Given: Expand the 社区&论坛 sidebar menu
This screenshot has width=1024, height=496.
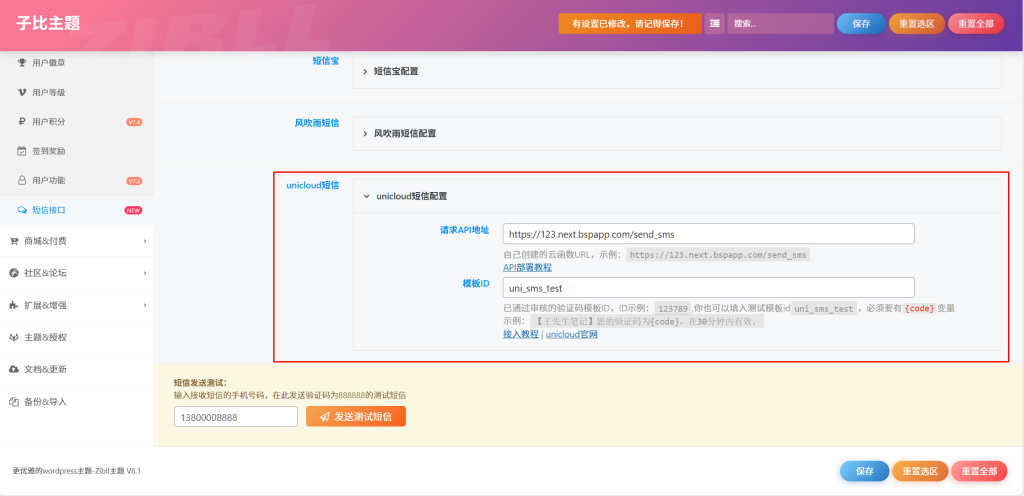Looking at the screenshot, I should (x=75, y=272).
